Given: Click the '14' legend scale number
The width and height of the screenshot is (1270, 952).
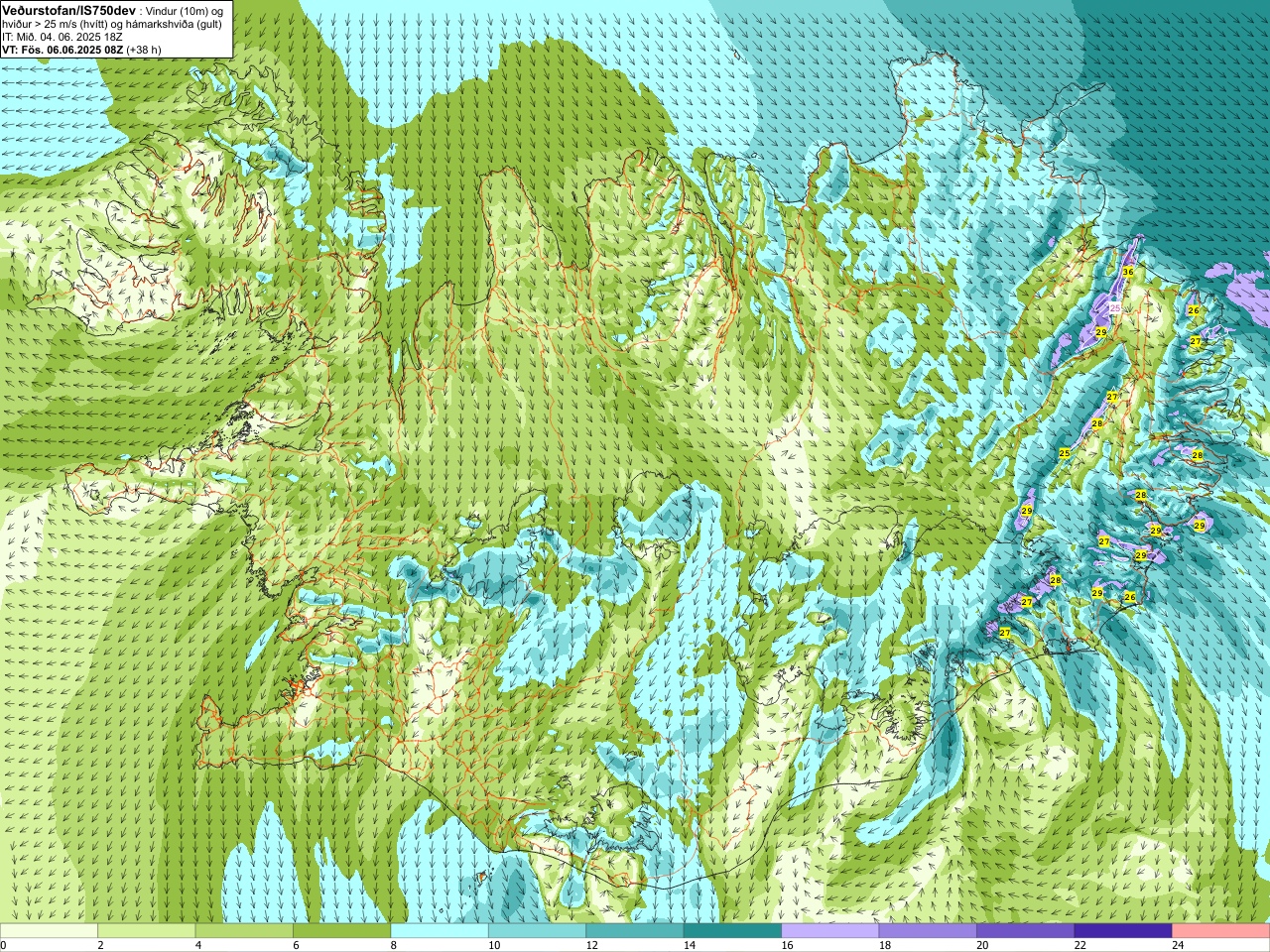Looking at the screenshot, I should point(689,945).
